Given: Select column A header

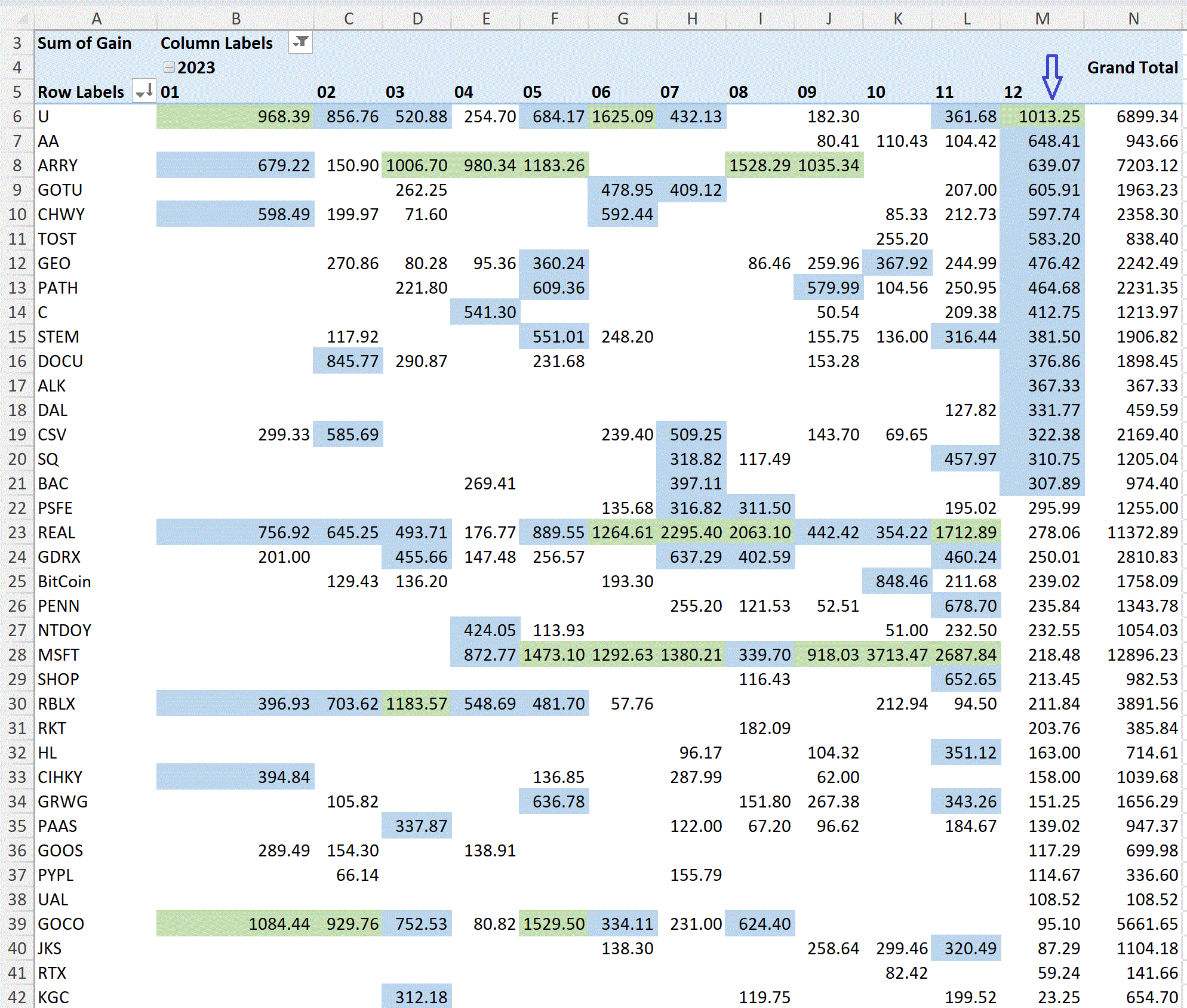Looking at the screenshot, I should tap(96, 19).
